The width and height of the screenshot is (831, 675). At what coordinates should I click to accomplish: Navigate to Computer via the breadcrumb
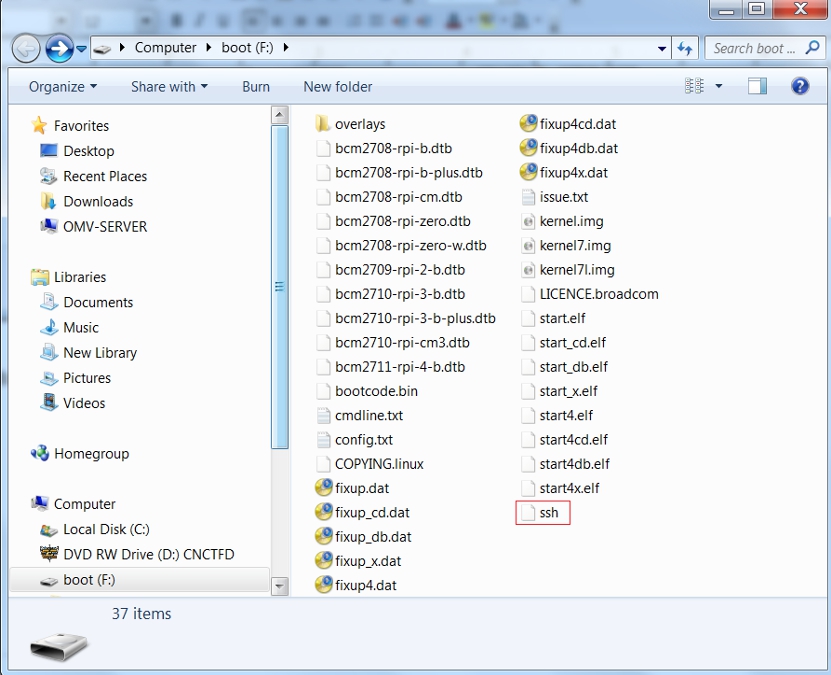[x=166, y=47]
